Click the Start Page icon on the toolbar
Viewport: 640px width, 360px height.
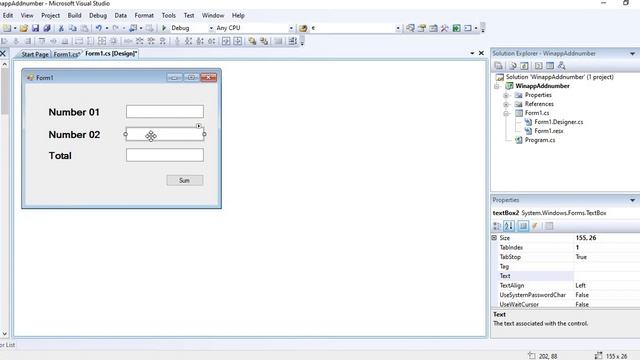456,28
